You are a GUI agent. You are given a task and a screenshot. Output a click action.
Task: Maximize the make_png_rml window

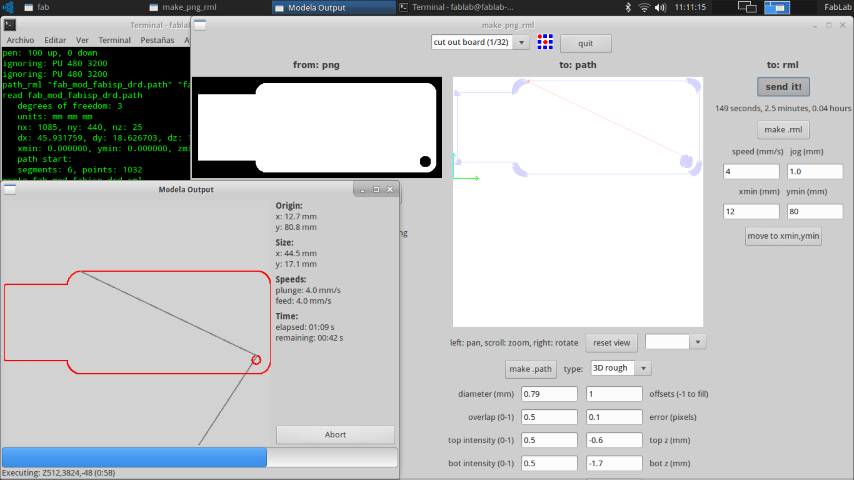pos(829,25)
